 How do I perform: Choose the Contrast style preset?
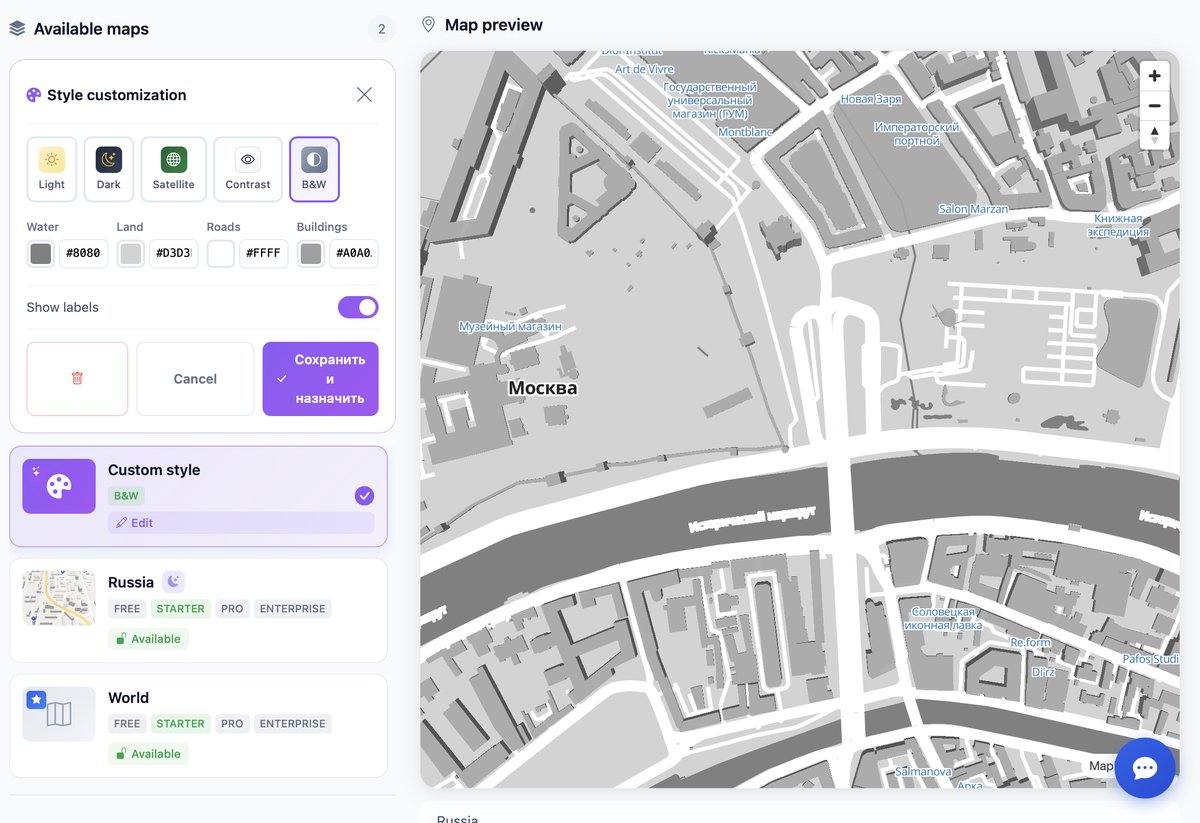pos(248,169)
